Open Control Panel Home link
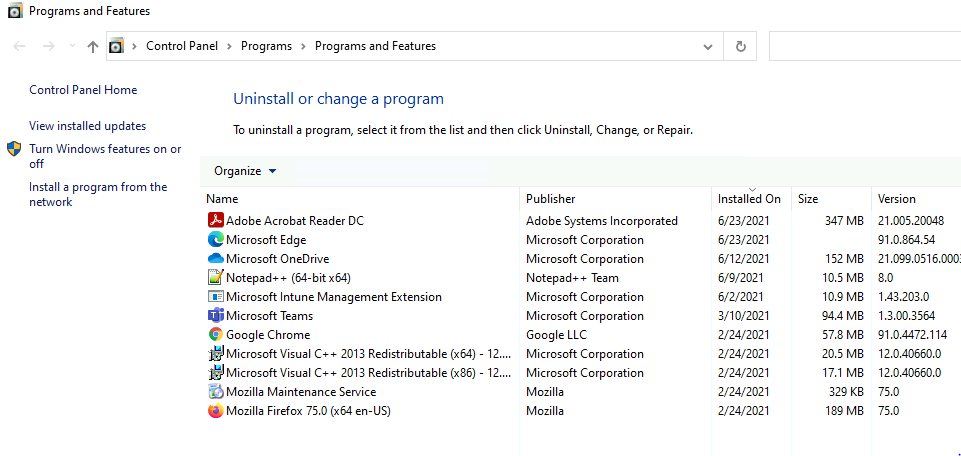Image resolution: width=961 pixels, height=456 pixels. click(83, 90)
